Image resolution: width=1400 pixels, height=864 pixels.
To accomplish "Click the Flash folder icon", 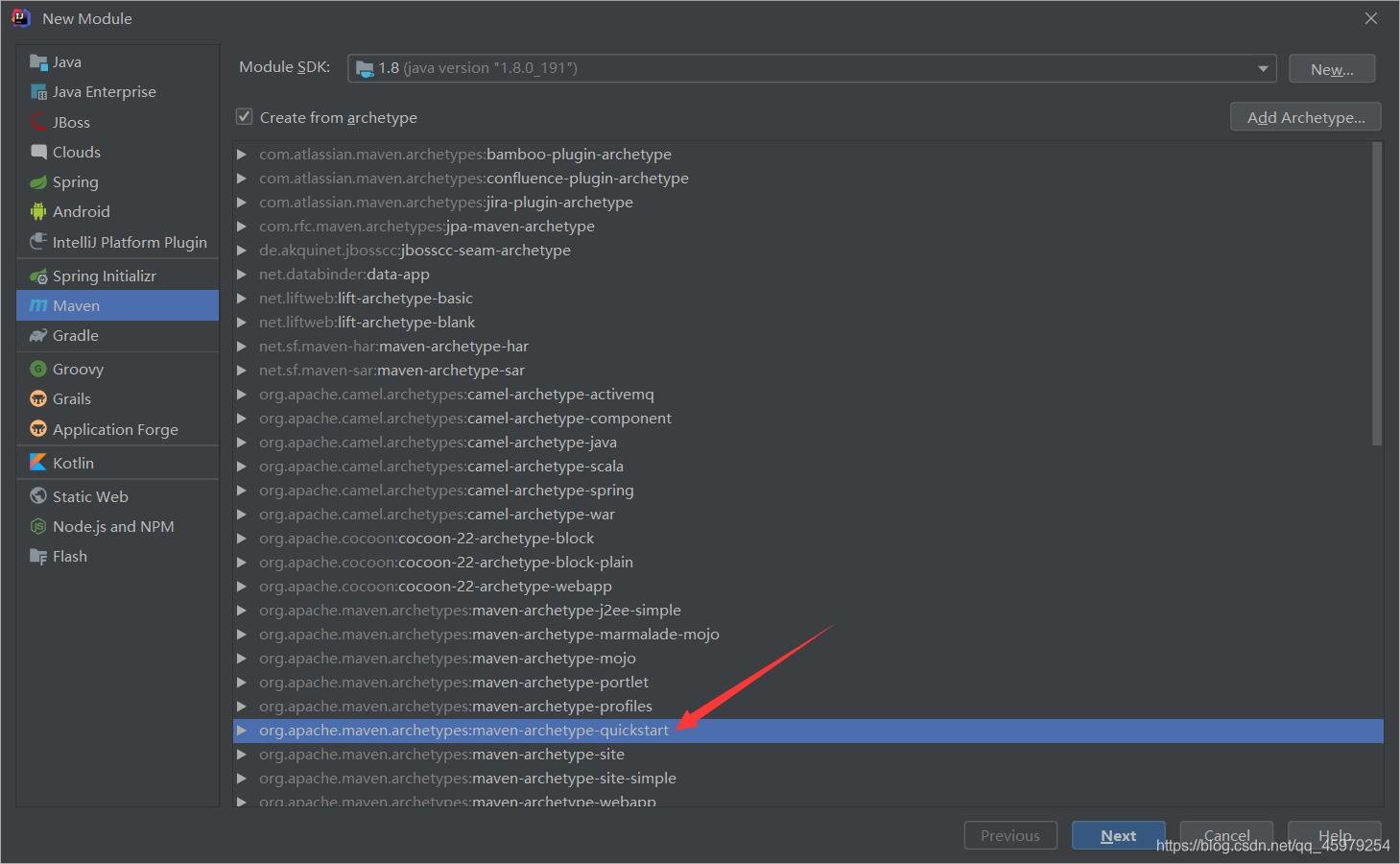I will [38, 556].
